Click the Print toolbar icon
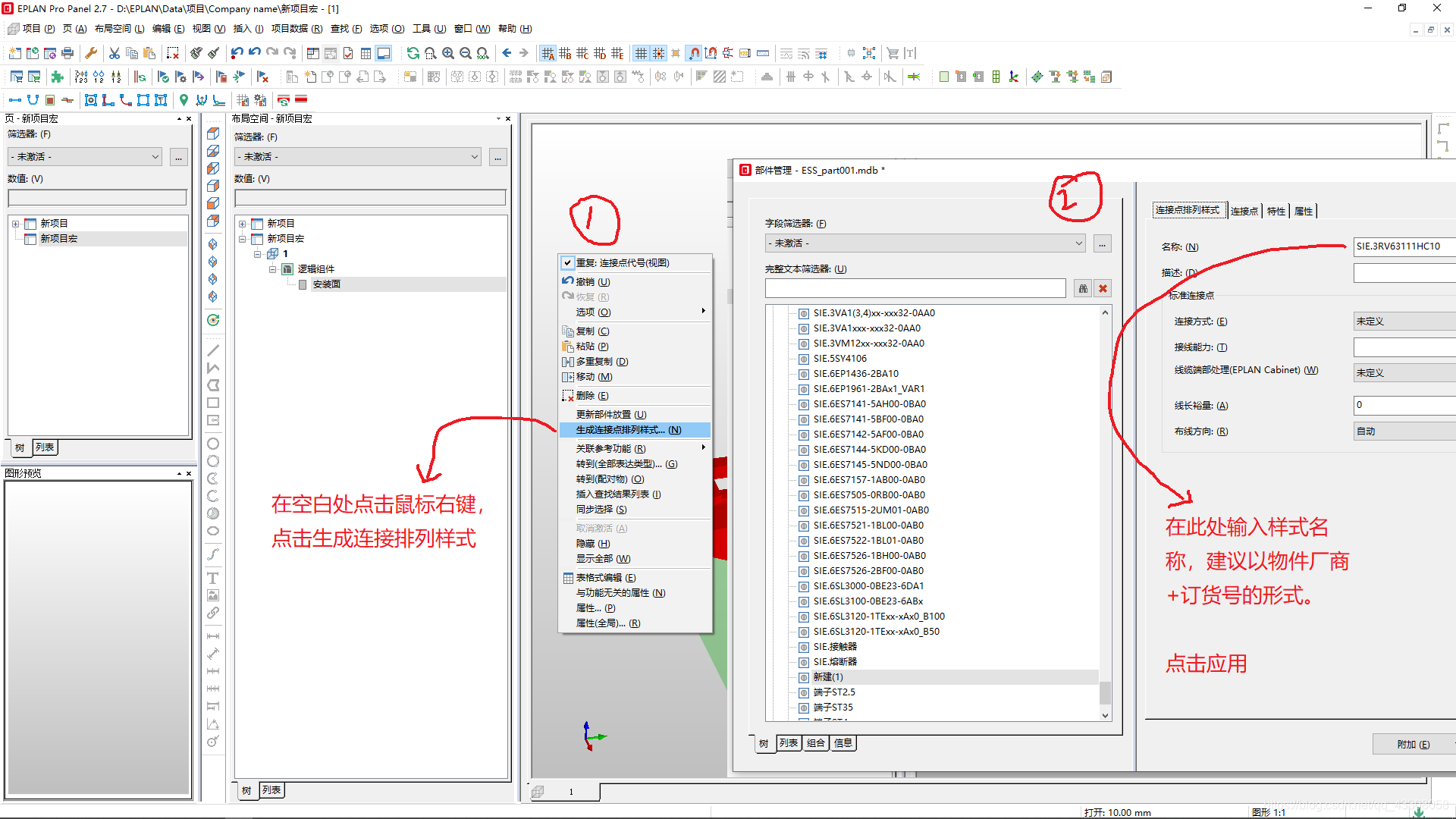 pyautogui.click(x=67, y=53)
